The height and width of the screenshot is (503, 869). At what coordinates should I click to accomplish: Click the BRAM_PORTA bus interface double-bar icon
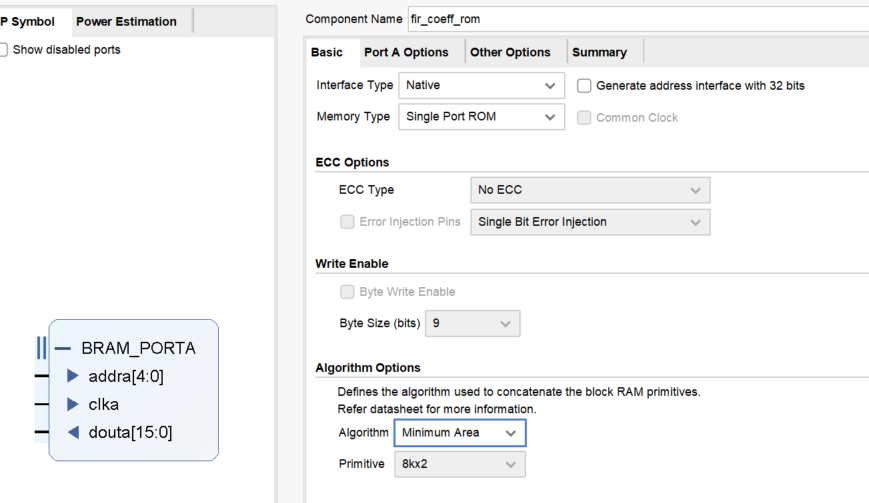42,348
